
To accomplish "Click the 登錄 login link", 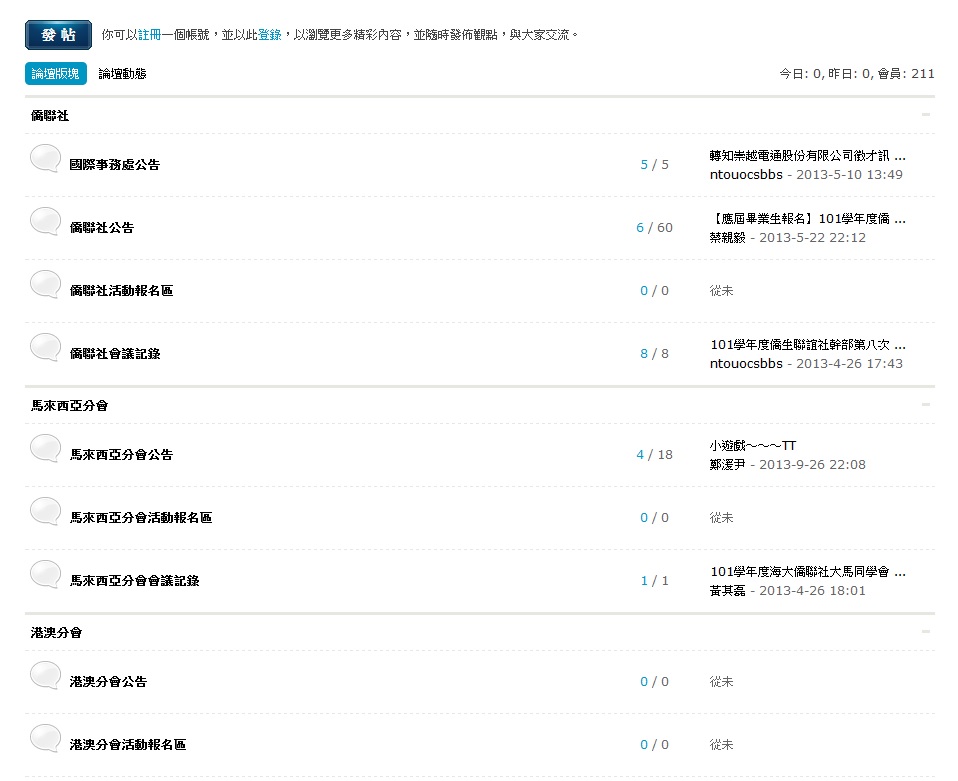I will pos(270,35).
